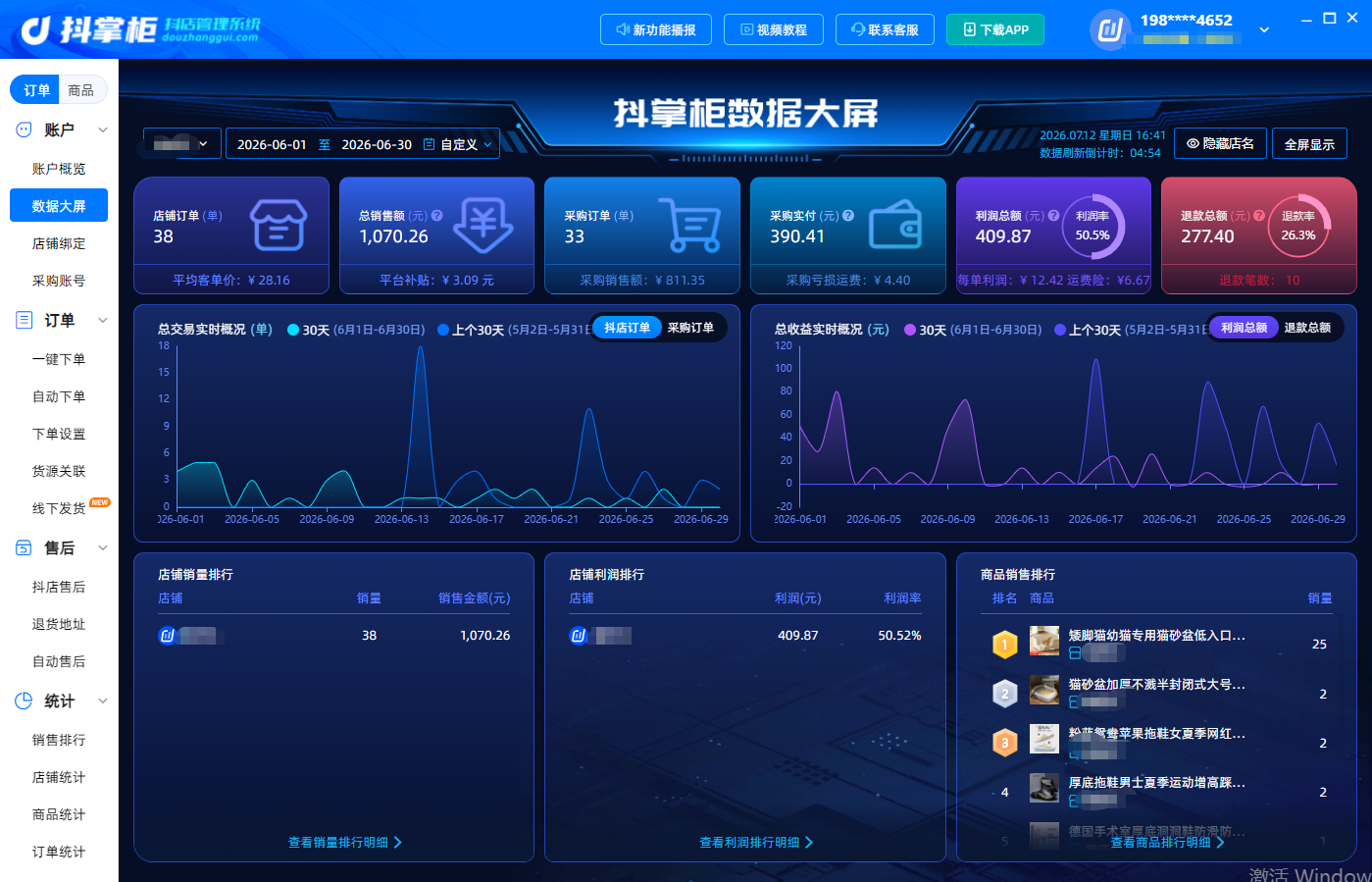Click the 利润率 50.5% ring gauge
1372x882 pixels.
(x=1093, y=227)
